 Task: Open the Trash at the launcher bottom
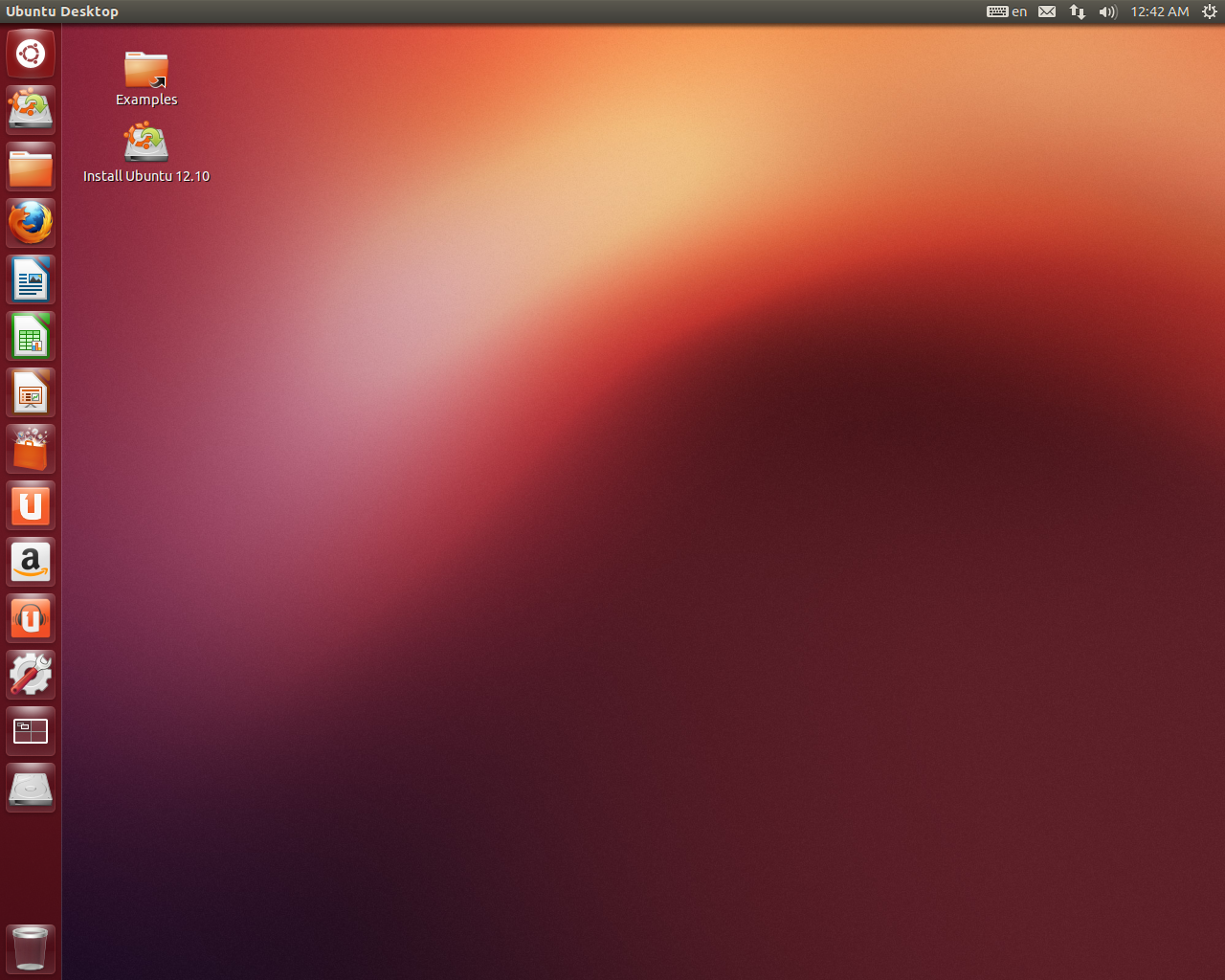30,948
